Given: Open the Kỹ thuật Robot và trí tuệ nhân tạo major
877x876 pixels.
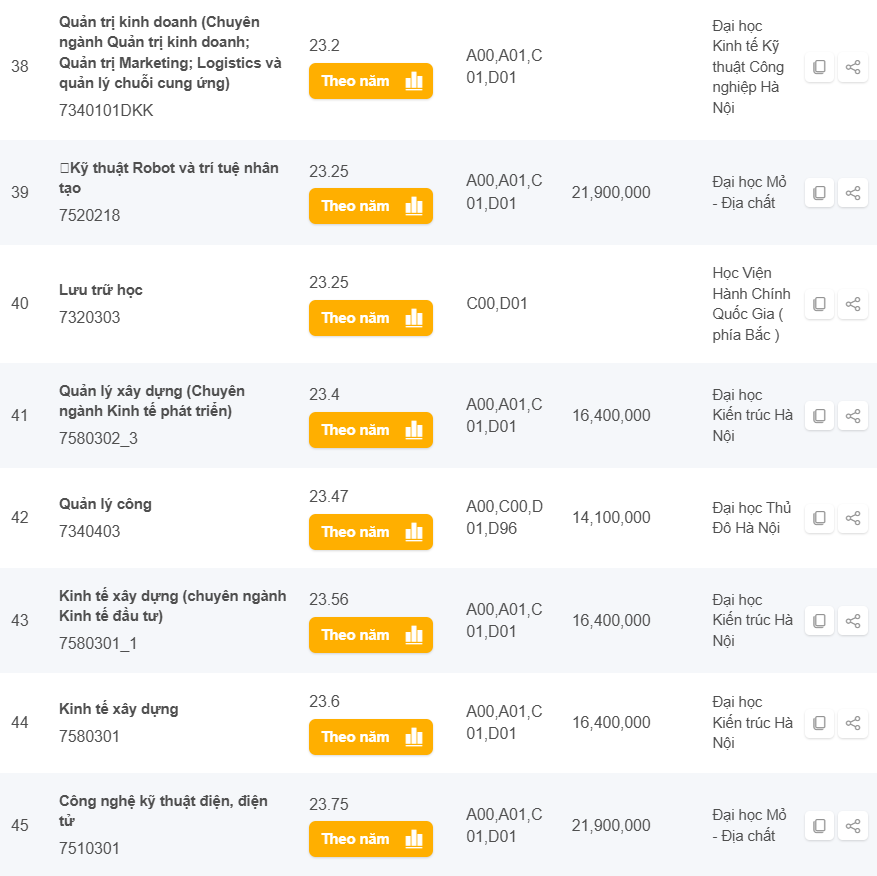Looking at the screenshot, I should click(x=169, y=178).
